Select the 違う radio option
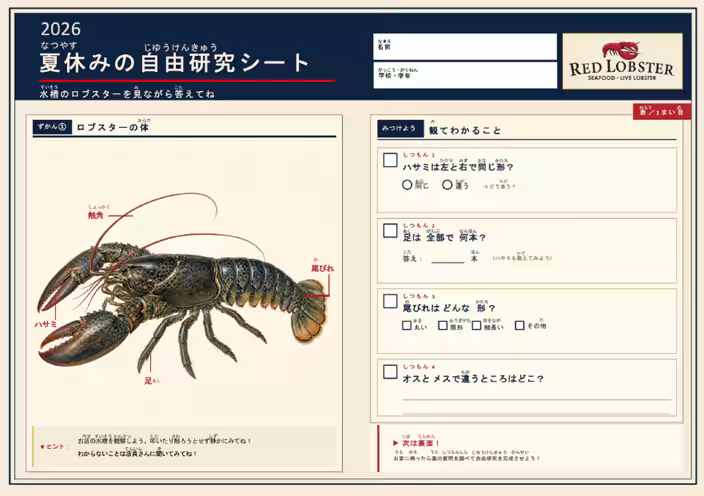 coord(447,184)
